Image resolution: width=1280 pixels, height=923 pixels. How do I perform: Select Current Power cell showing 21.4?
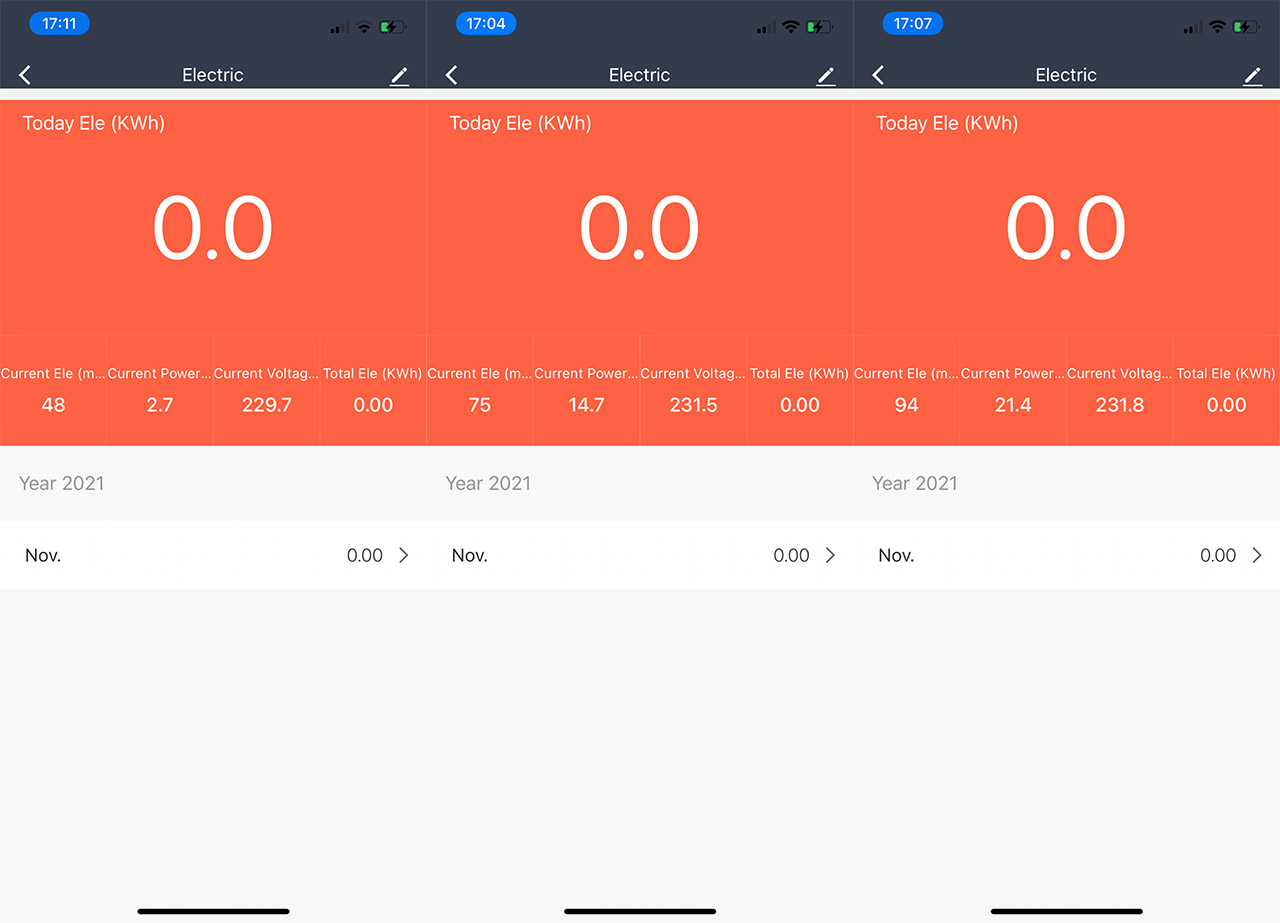click(1013, 390)
